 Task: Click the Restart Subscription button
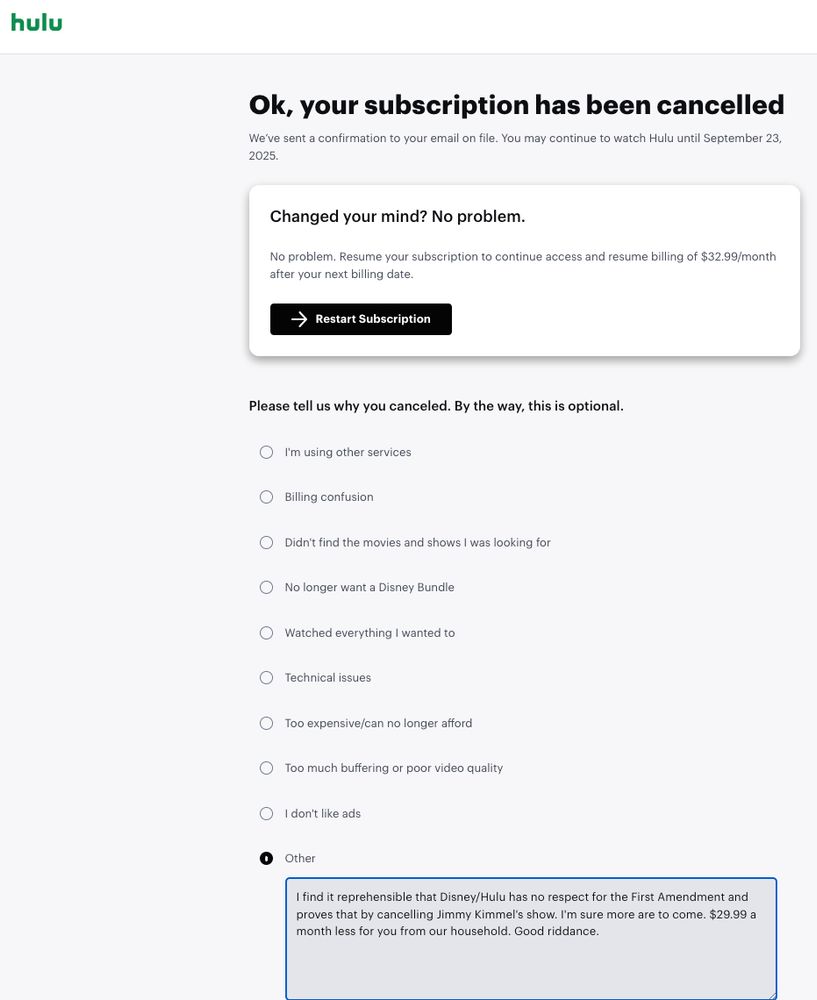pyautogui.click(x=361, y=319)
